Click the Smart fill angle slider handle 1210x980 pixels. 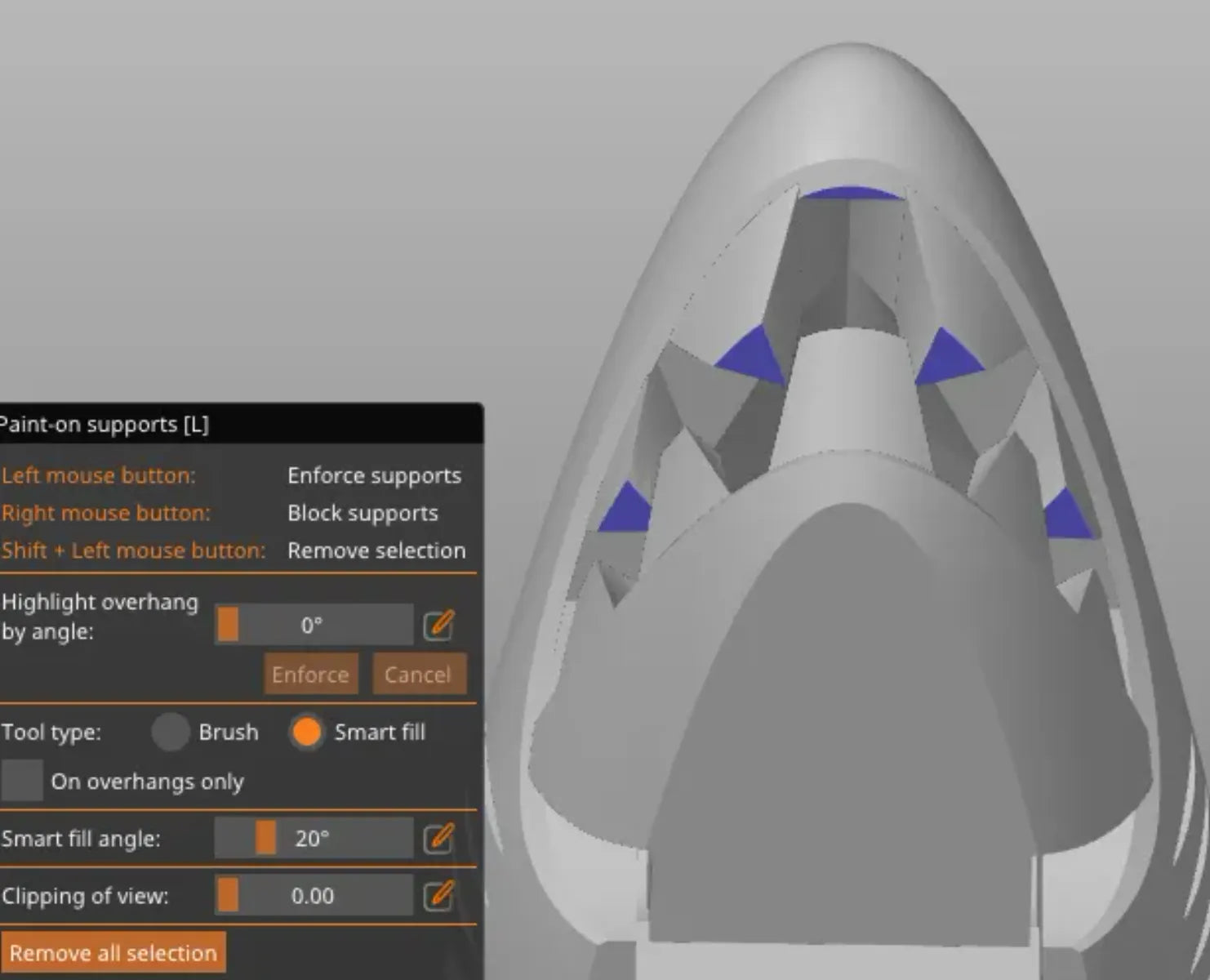265,838
